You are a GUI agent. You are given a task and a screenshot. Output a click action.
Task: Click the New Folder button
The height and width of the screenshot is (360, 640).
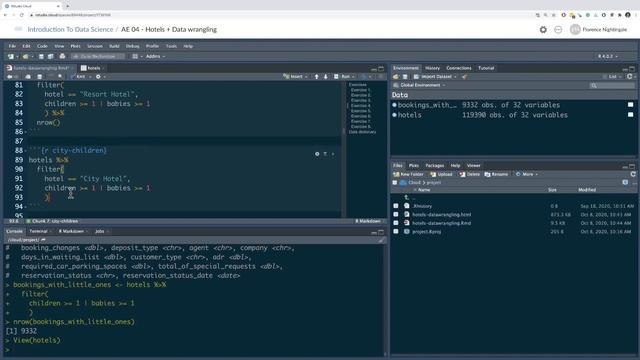click(x=409, y=174)
